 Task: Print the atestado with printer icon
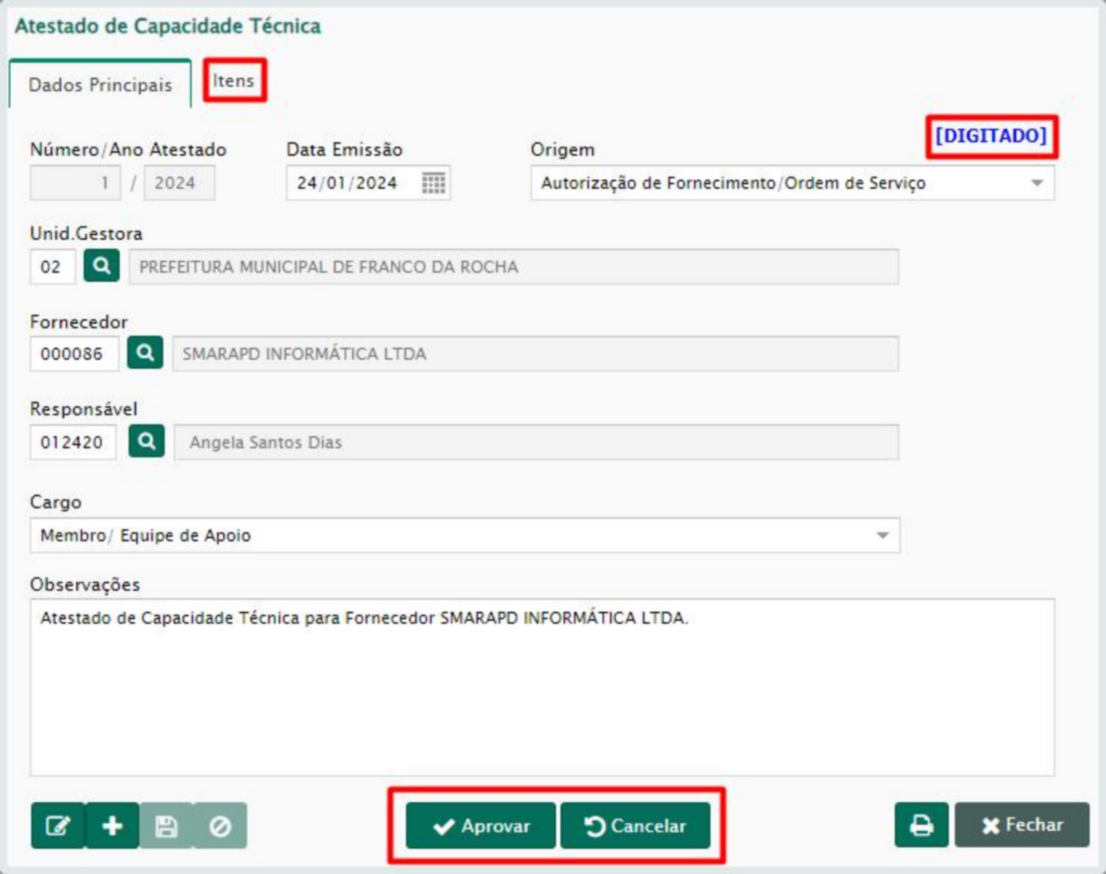pos(921,825)
